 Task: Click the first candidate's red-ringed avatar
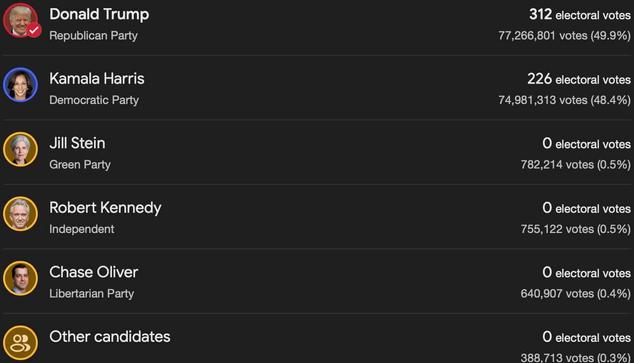click(20, 21)
